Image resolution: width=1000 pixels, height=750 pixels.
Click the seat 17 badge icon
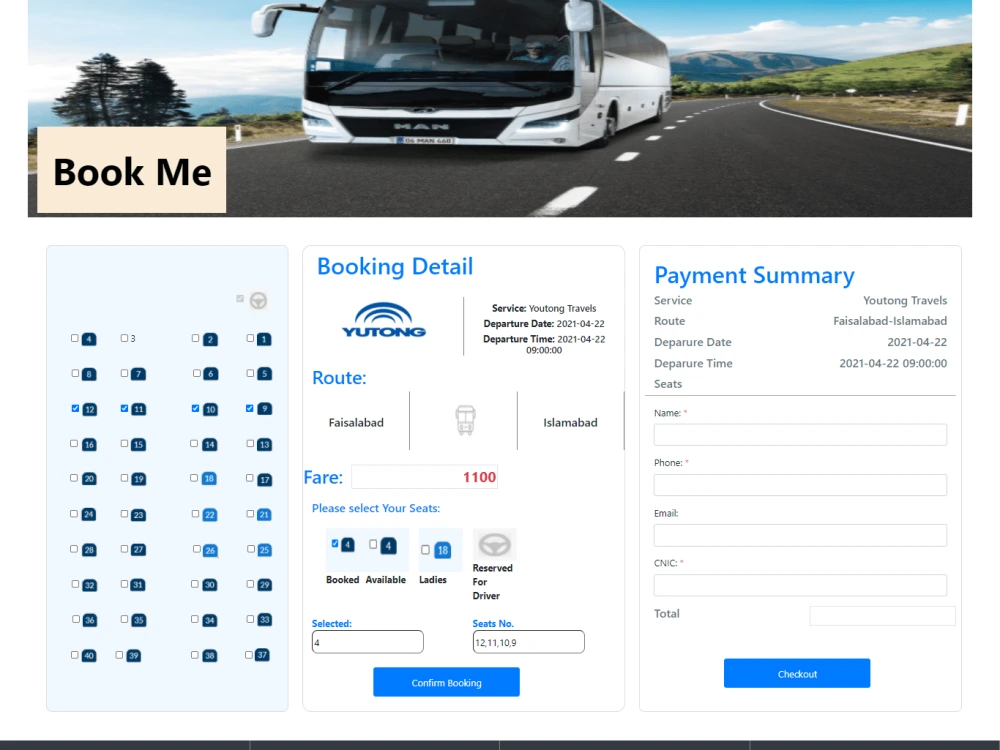point(265,480)
